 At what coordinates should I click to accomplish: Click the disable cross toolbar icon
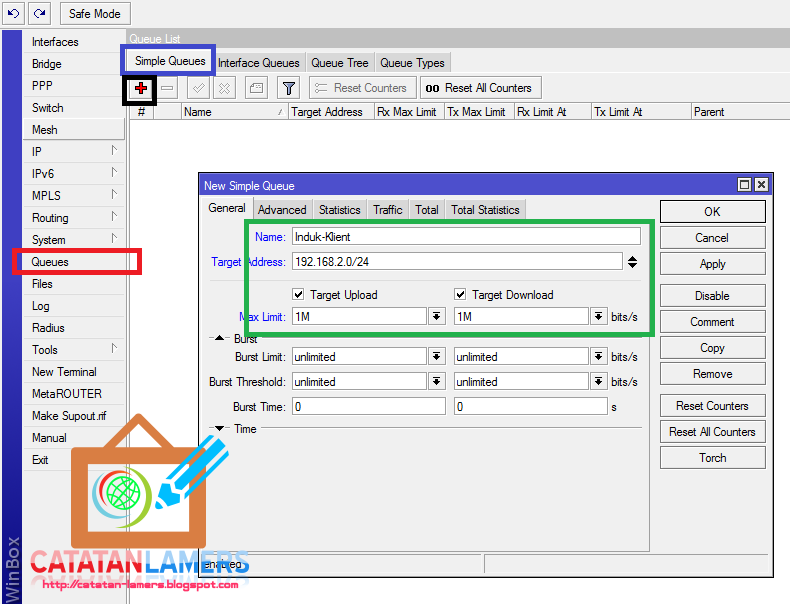(x=224, y=89)
